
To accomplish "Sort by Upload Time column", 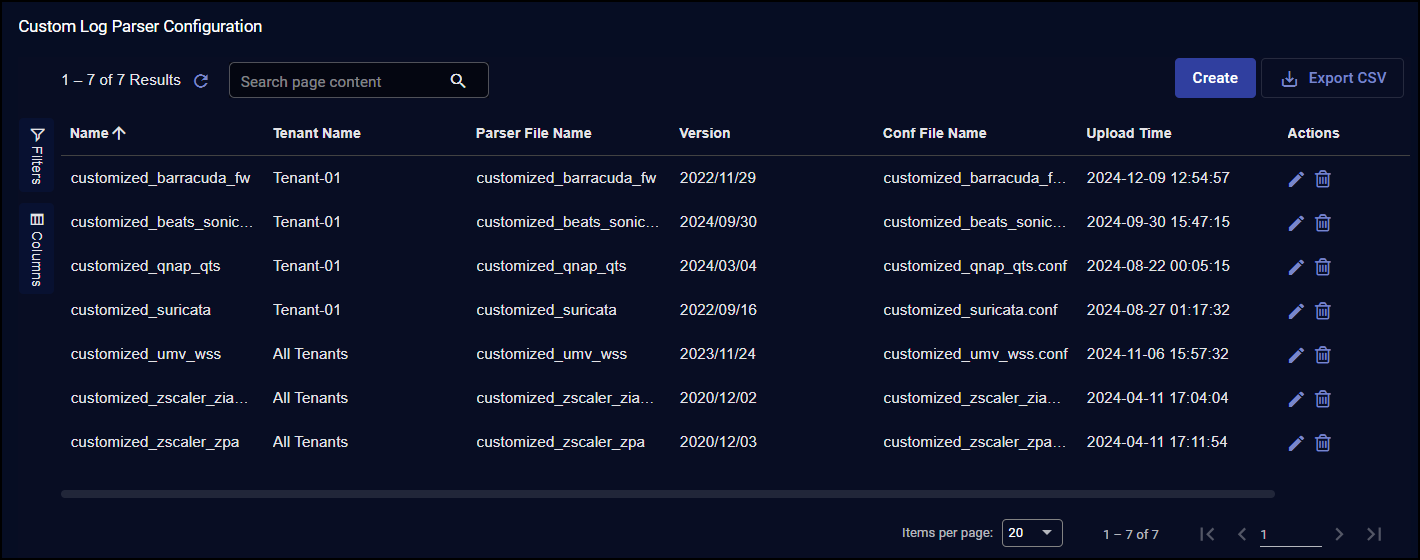I will [x=1128, y=133].
